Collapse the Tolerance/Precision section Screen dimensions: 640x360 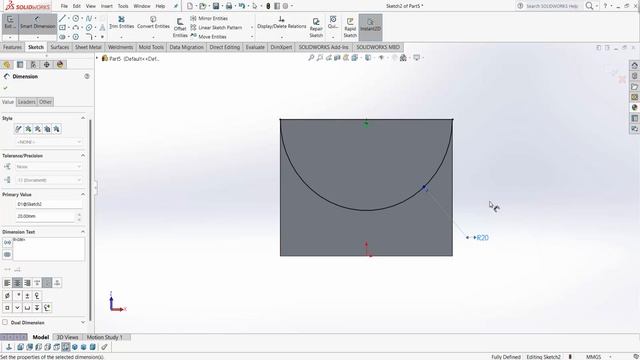click(83, 156)
